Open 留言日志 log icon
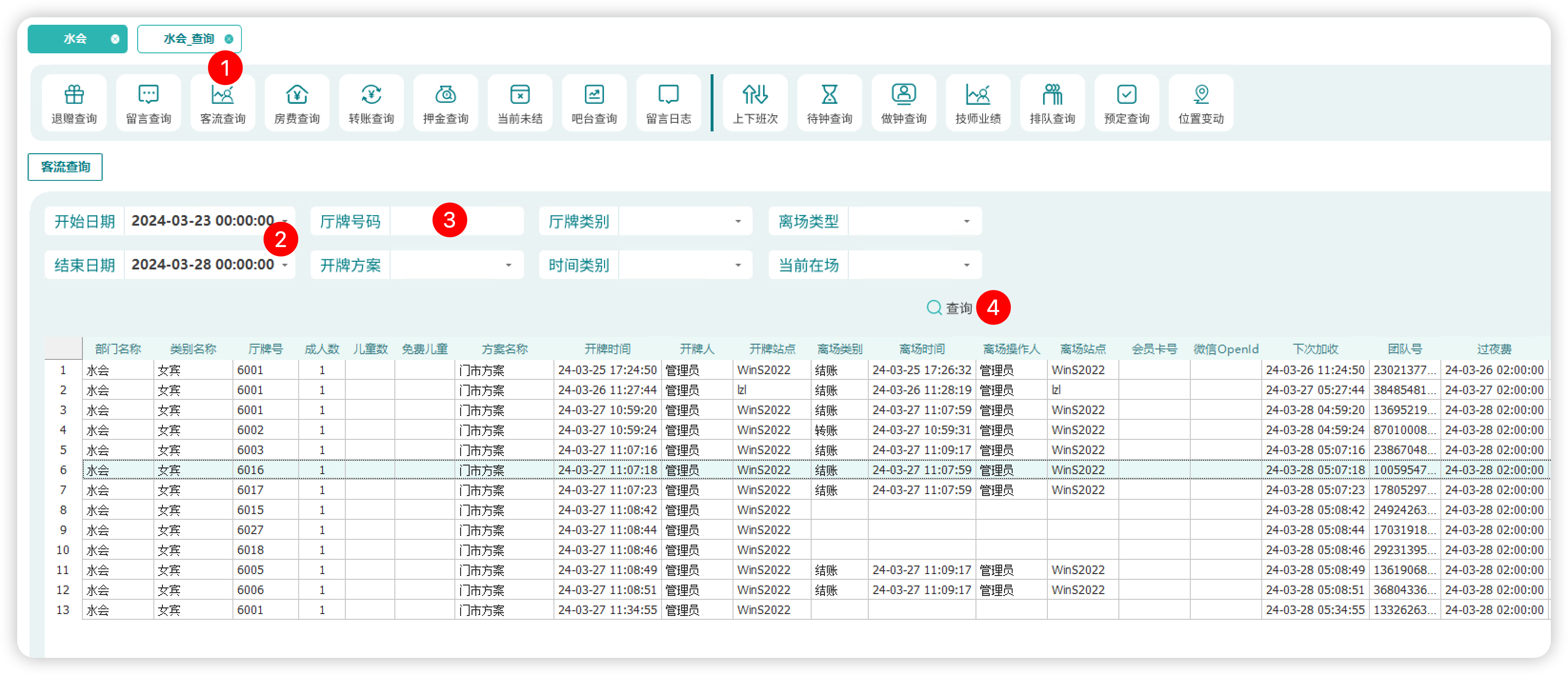 (x=668, y=103)
